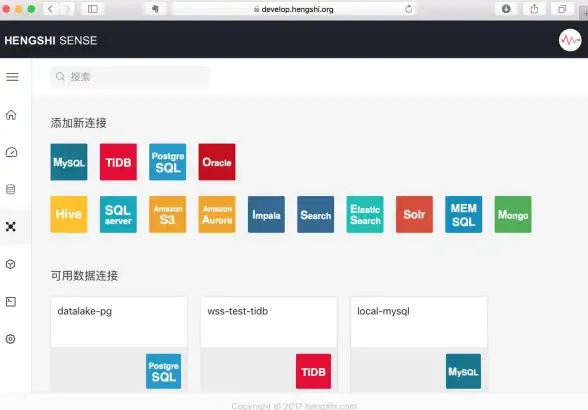Click MySQL badge on local-mysql card

coord(463,371)
